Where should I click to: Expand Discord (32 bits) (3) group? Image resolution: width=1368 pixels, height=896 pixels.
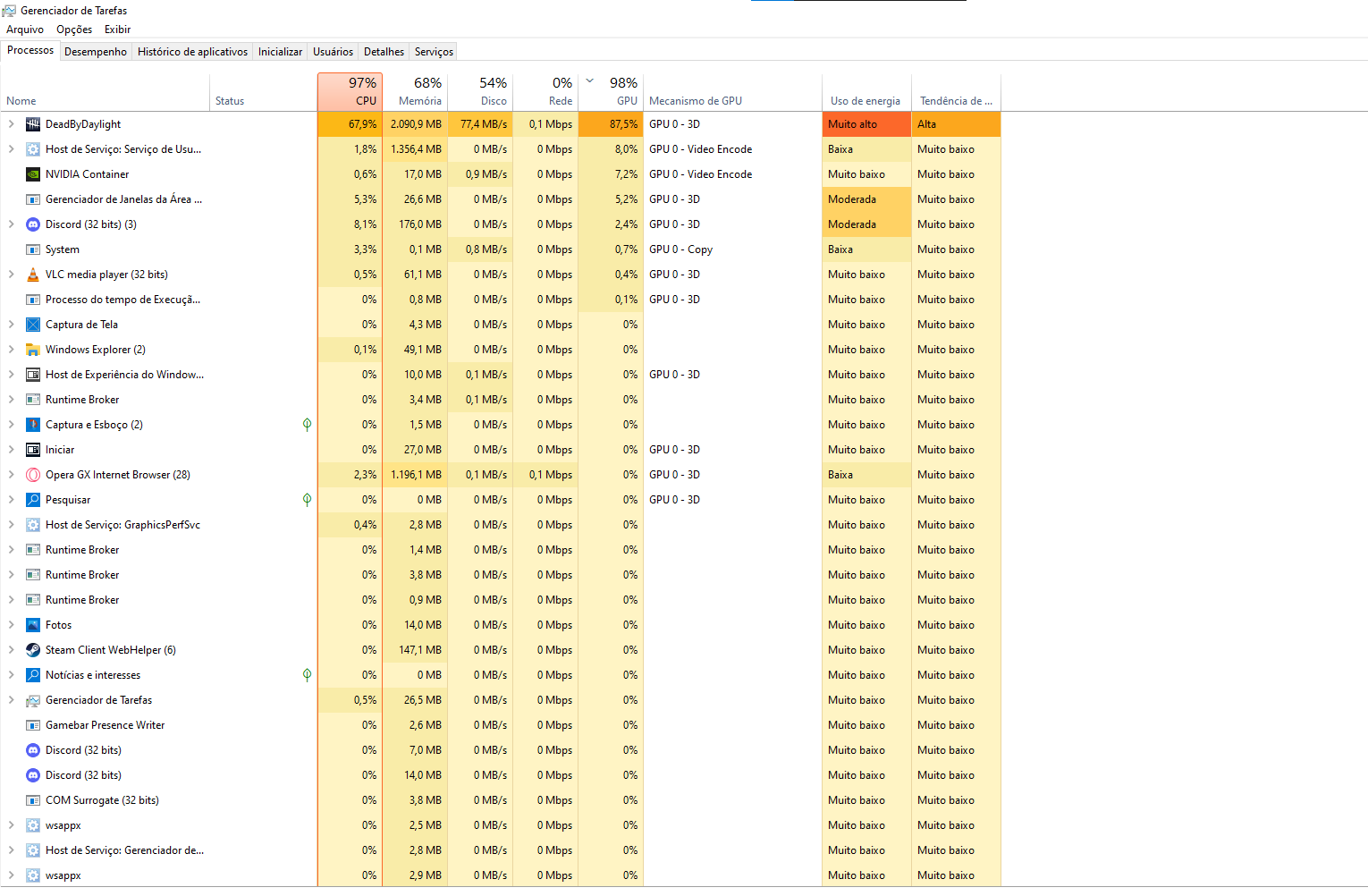click(x=11, y=224)
